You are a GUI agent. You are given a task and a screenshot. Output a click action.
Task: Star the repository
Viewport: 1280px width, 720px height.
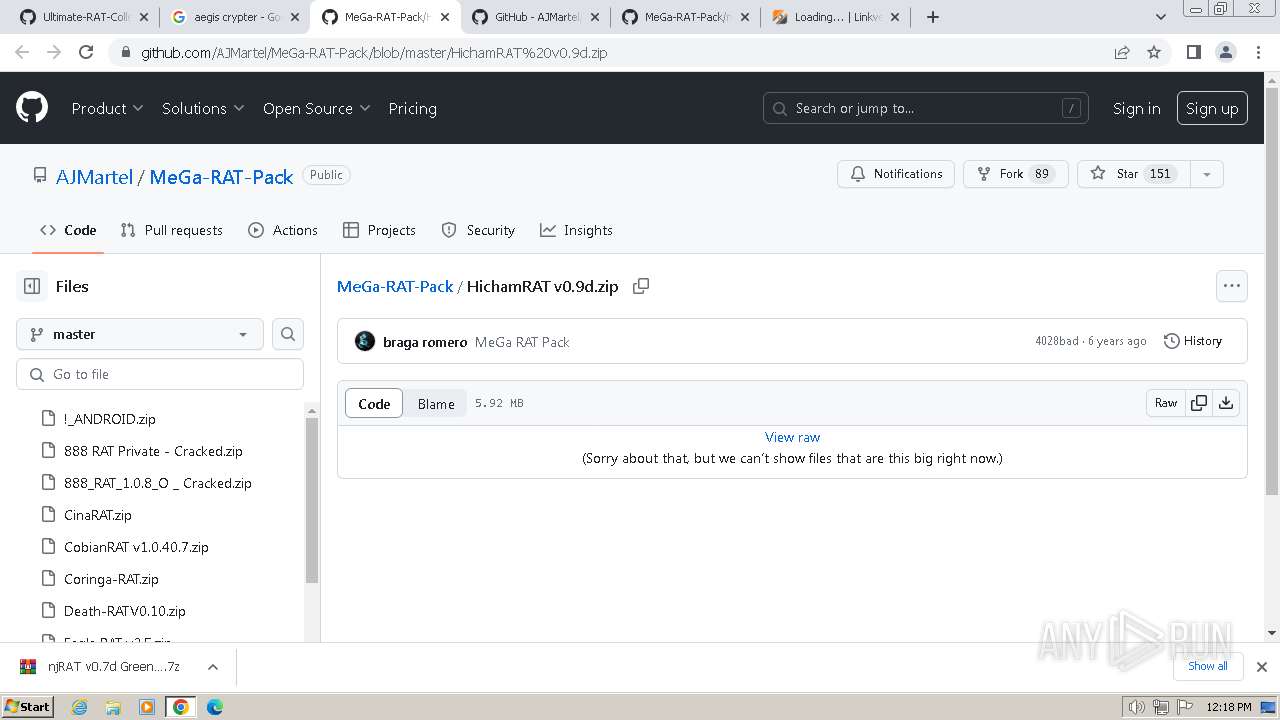[1134, 174]
